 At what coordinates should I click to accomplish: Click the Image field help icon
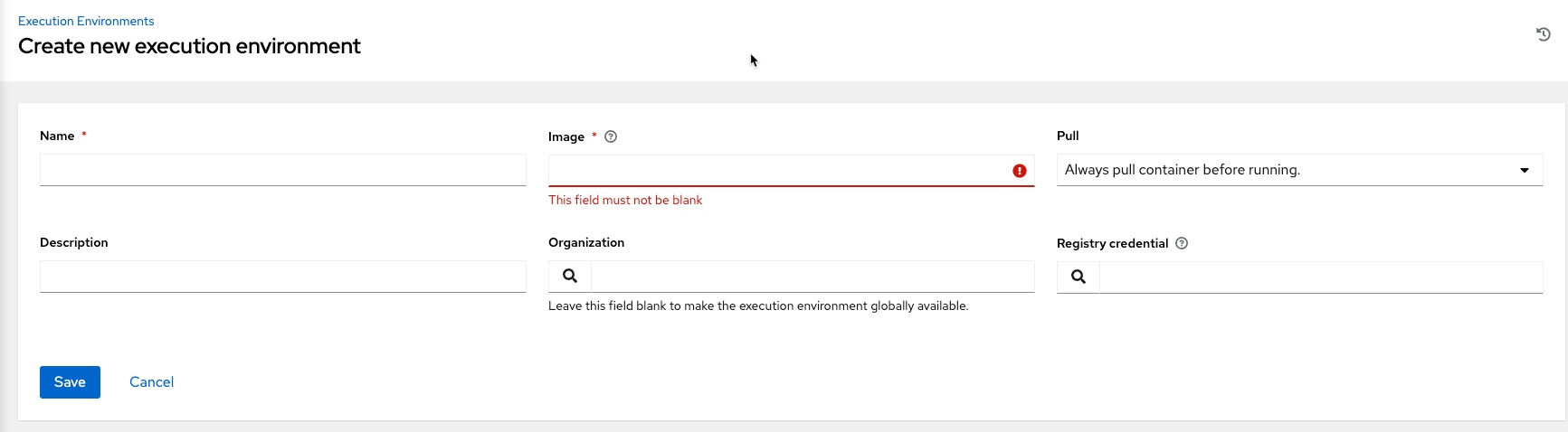click(611, 136)
